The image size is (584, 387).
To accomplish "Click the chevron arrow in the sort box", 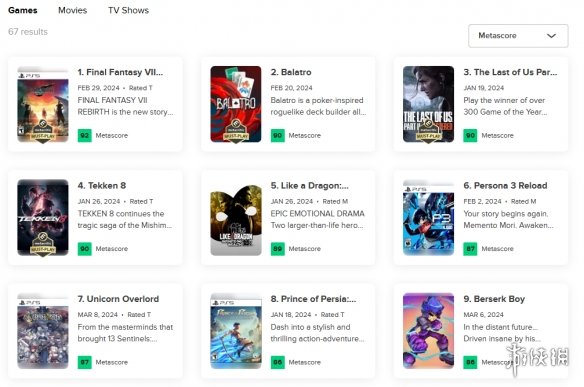I will tap(551, 36).
